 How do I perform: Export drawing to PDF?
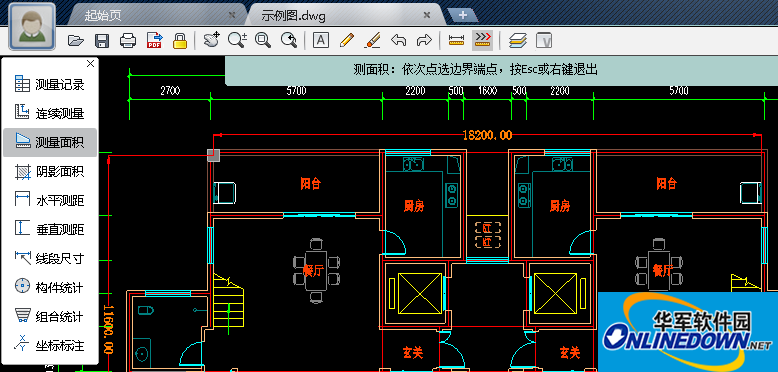[x=155, y=40]
